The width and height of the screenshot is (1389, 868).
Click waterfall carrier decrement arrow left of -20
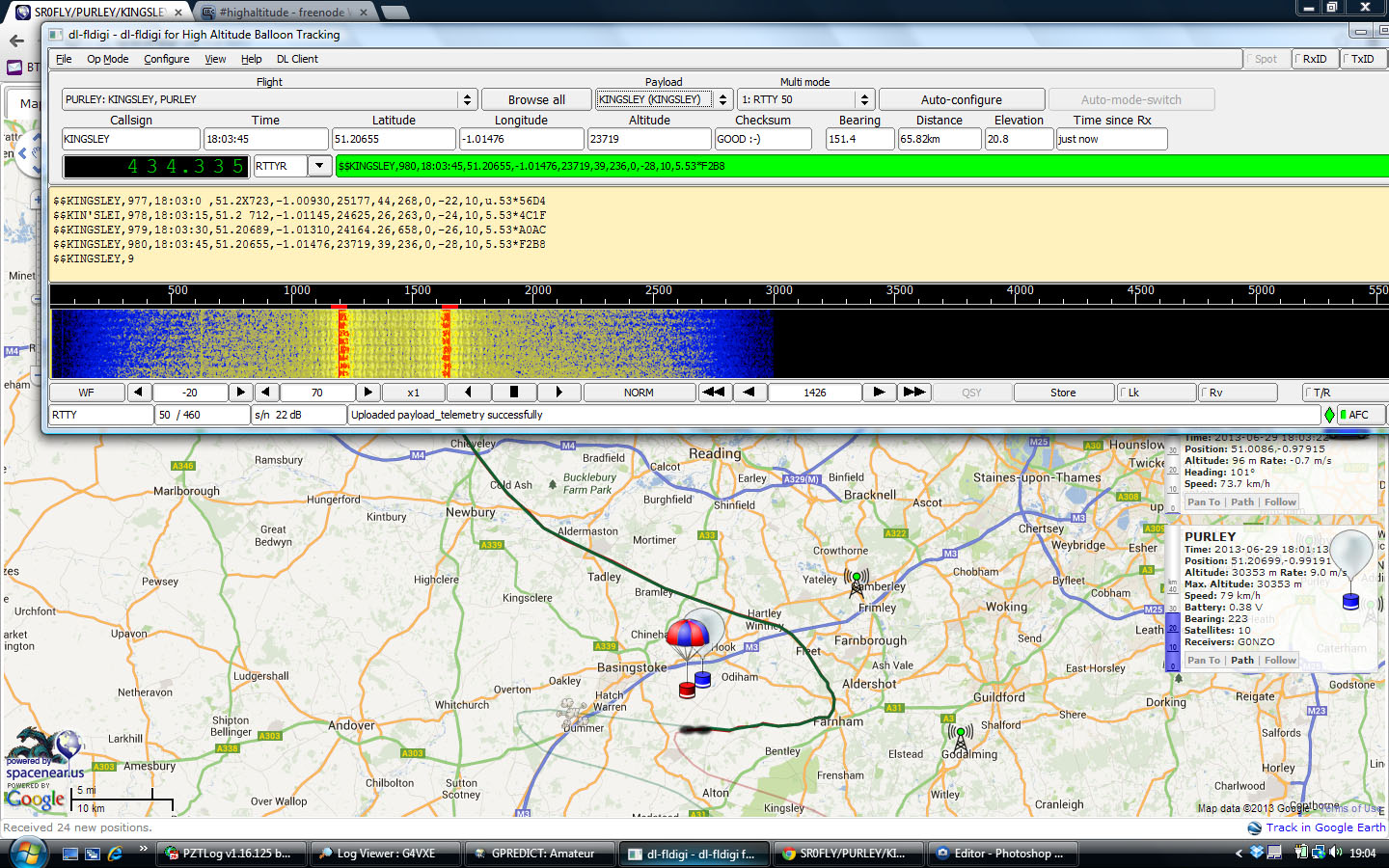[x=139, y=393]
